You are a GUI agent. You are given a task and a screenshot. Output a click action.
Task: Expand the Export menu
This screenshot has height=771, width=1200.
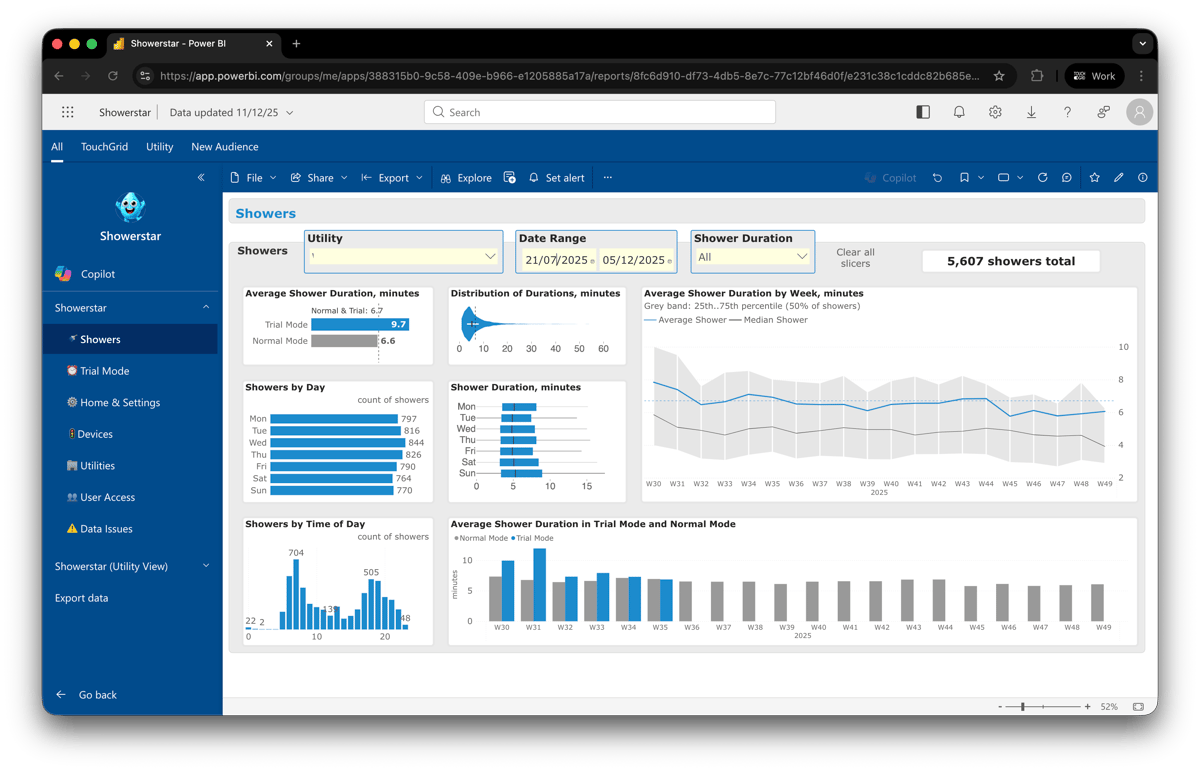click(x=392, y=177)
